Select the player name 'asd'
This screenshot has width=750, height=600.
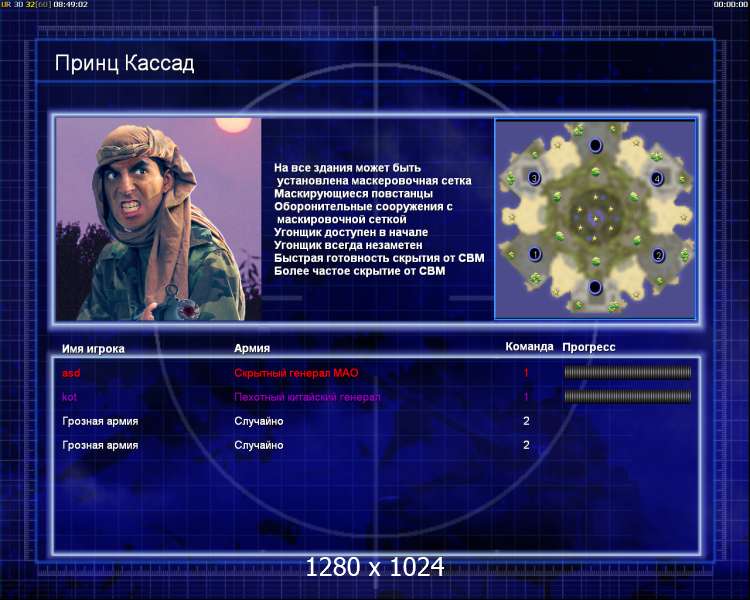(71, 373)
